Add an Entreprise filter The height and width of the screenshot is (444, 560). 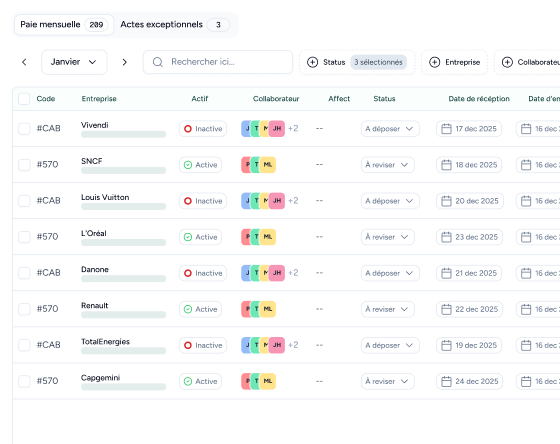tap(454, 62)
